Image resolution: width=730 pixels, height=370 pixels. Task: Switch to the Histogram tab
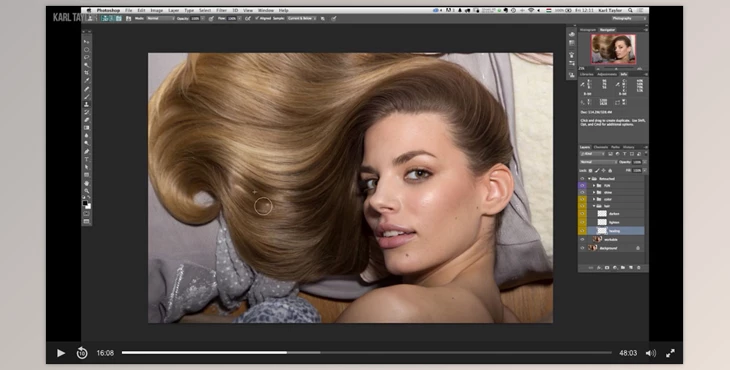[x=588, y=30]
